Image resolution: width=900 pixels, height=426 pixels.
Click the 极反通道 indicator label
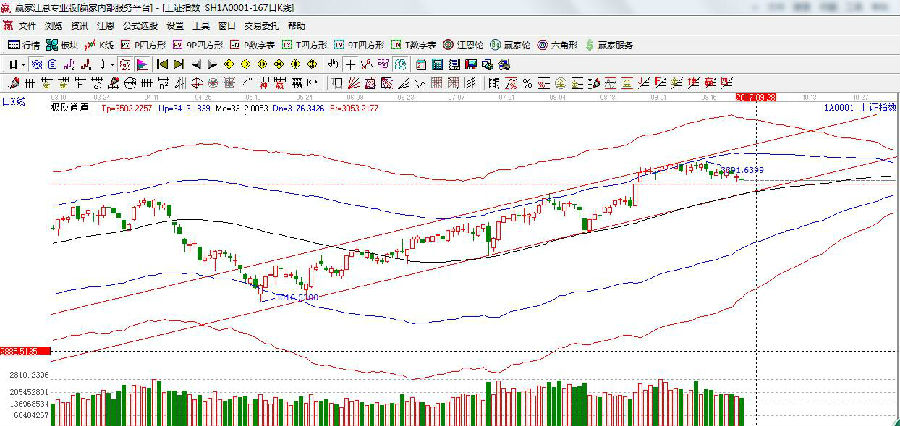[x=68, y=106]
